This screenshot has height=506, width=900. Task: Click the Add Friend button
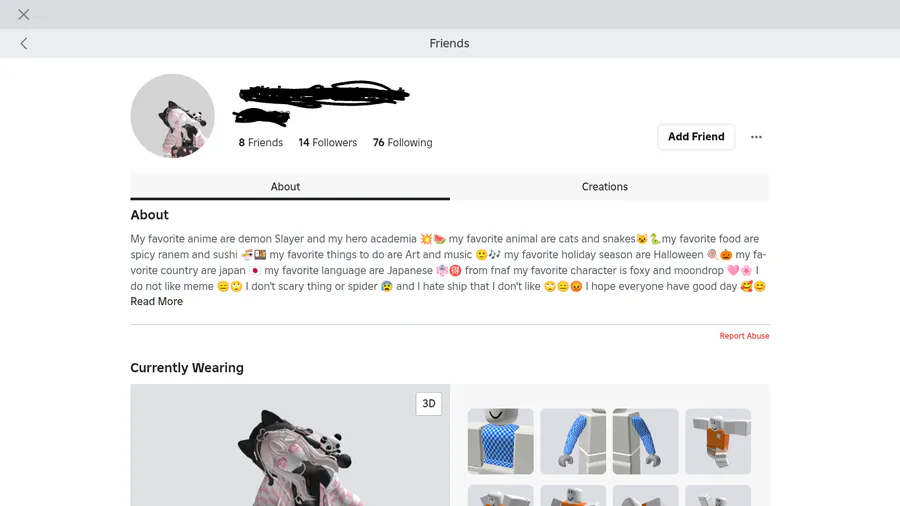(x=696, y=137)
